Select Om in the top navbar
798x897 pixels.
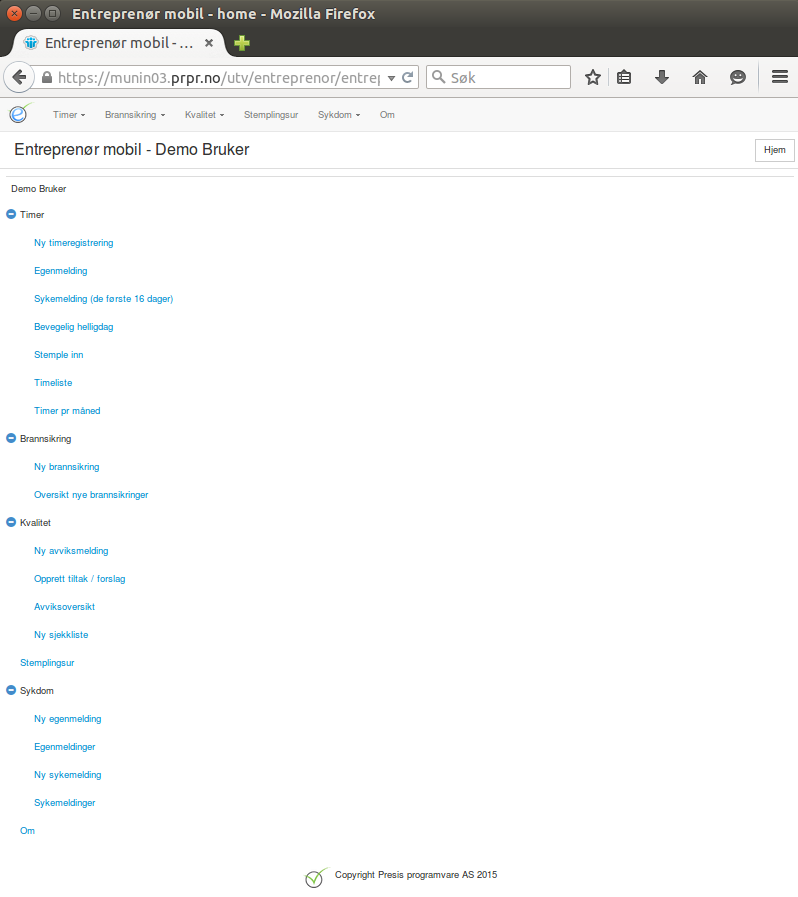click(387, 114)
